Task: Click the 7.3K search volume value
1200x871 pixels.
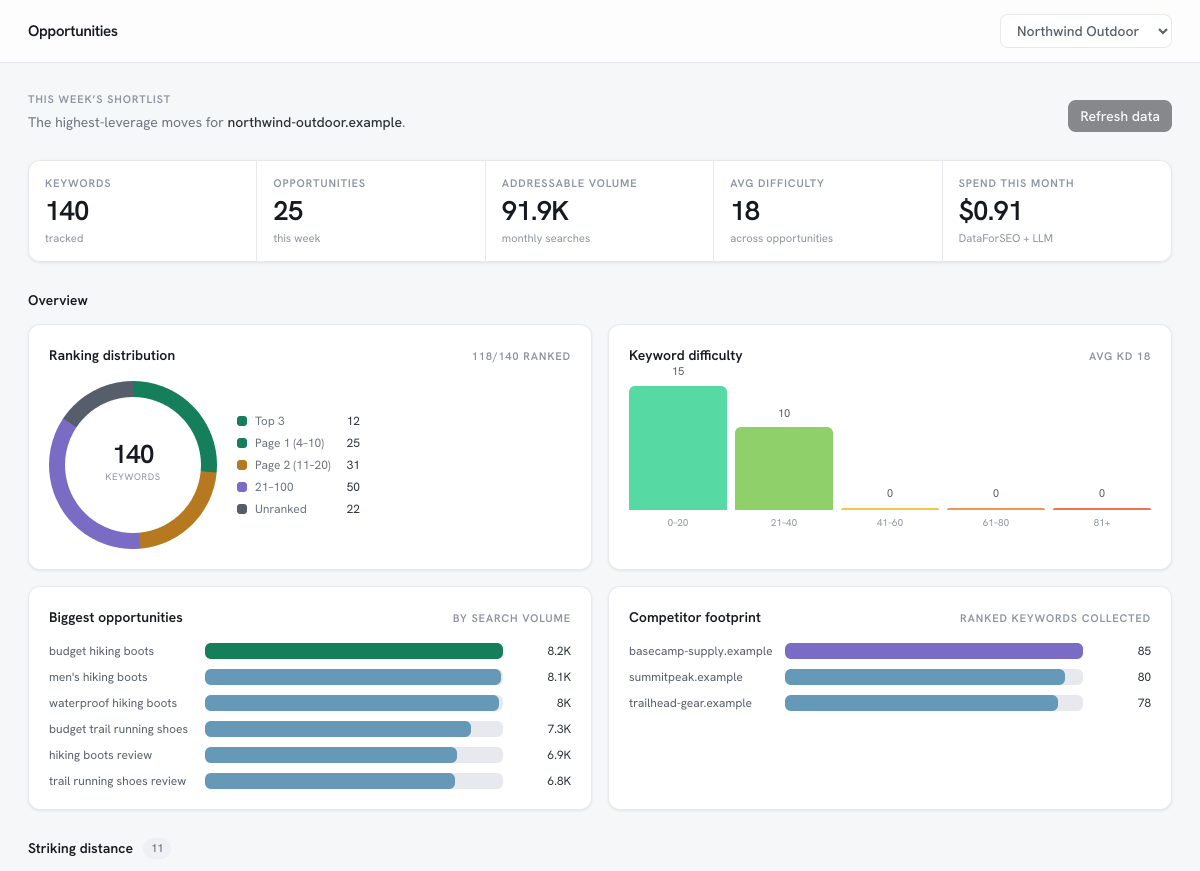Action: 559,729
